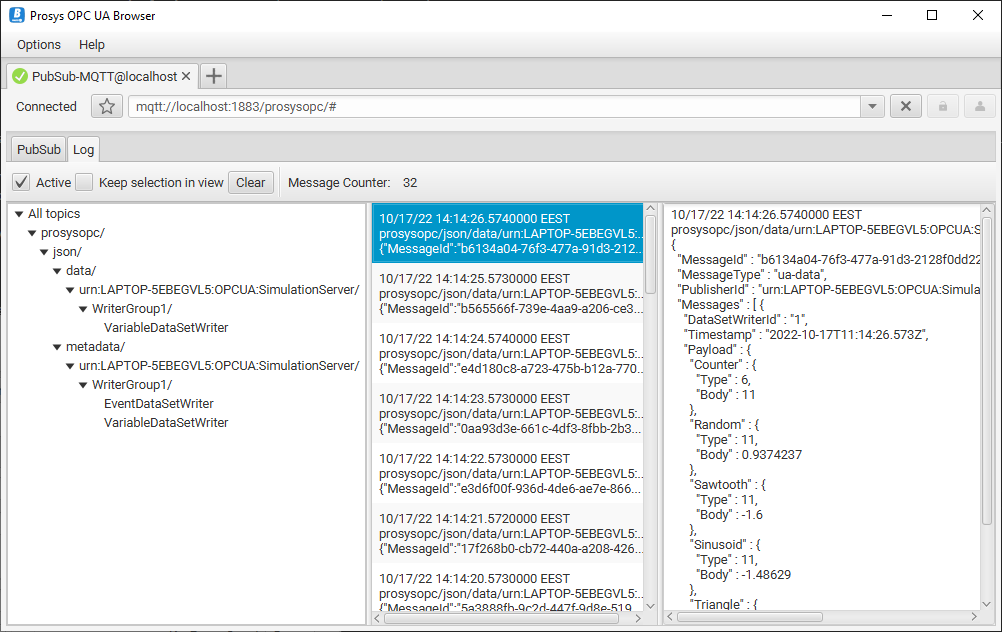The width and height of the screenshot is (1002, 632).
Task: Select the 14:14:20.573 message entry
Action: [x=508, y=589]
